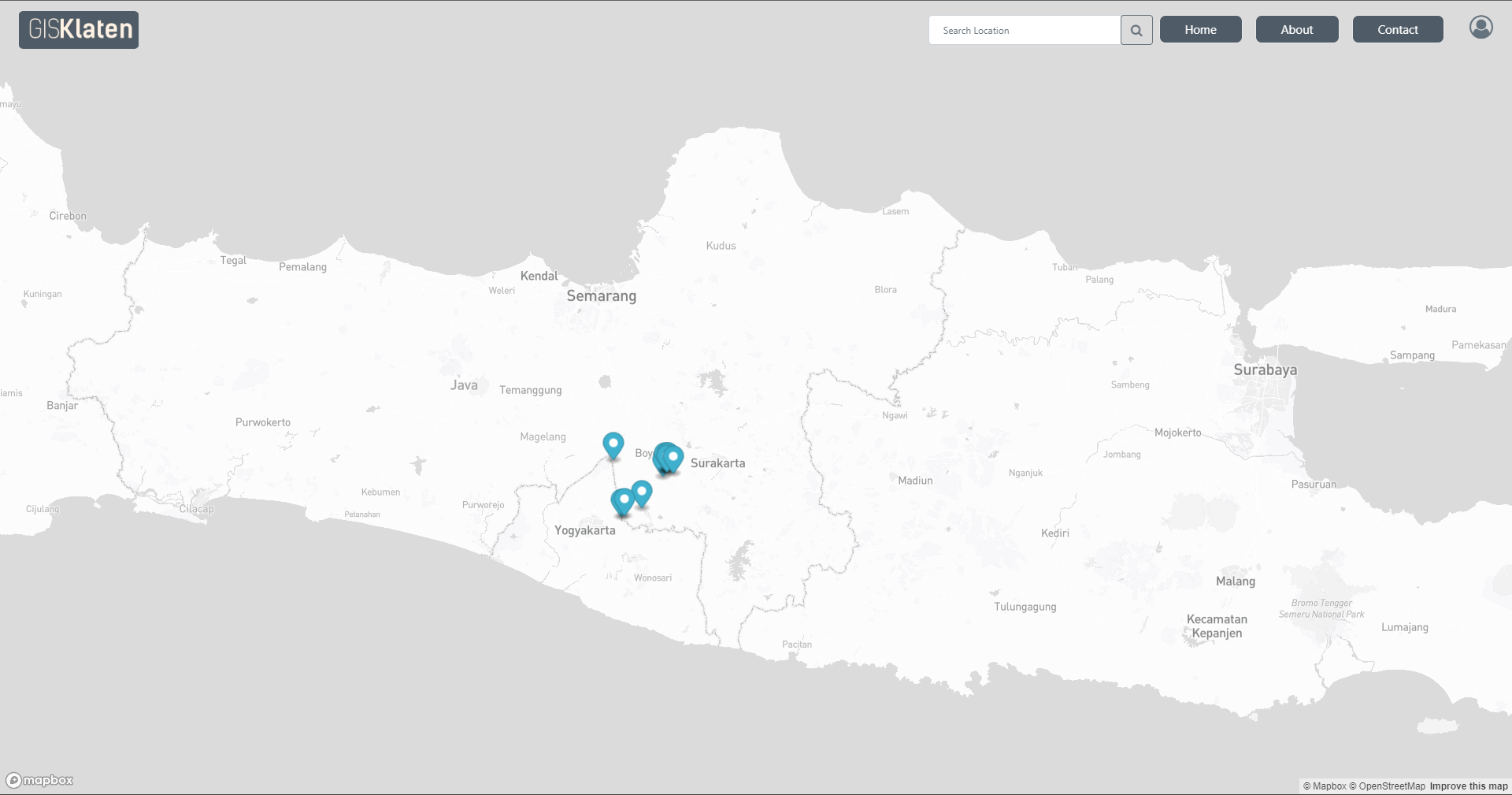Click the Semarang label on the map

602,295
